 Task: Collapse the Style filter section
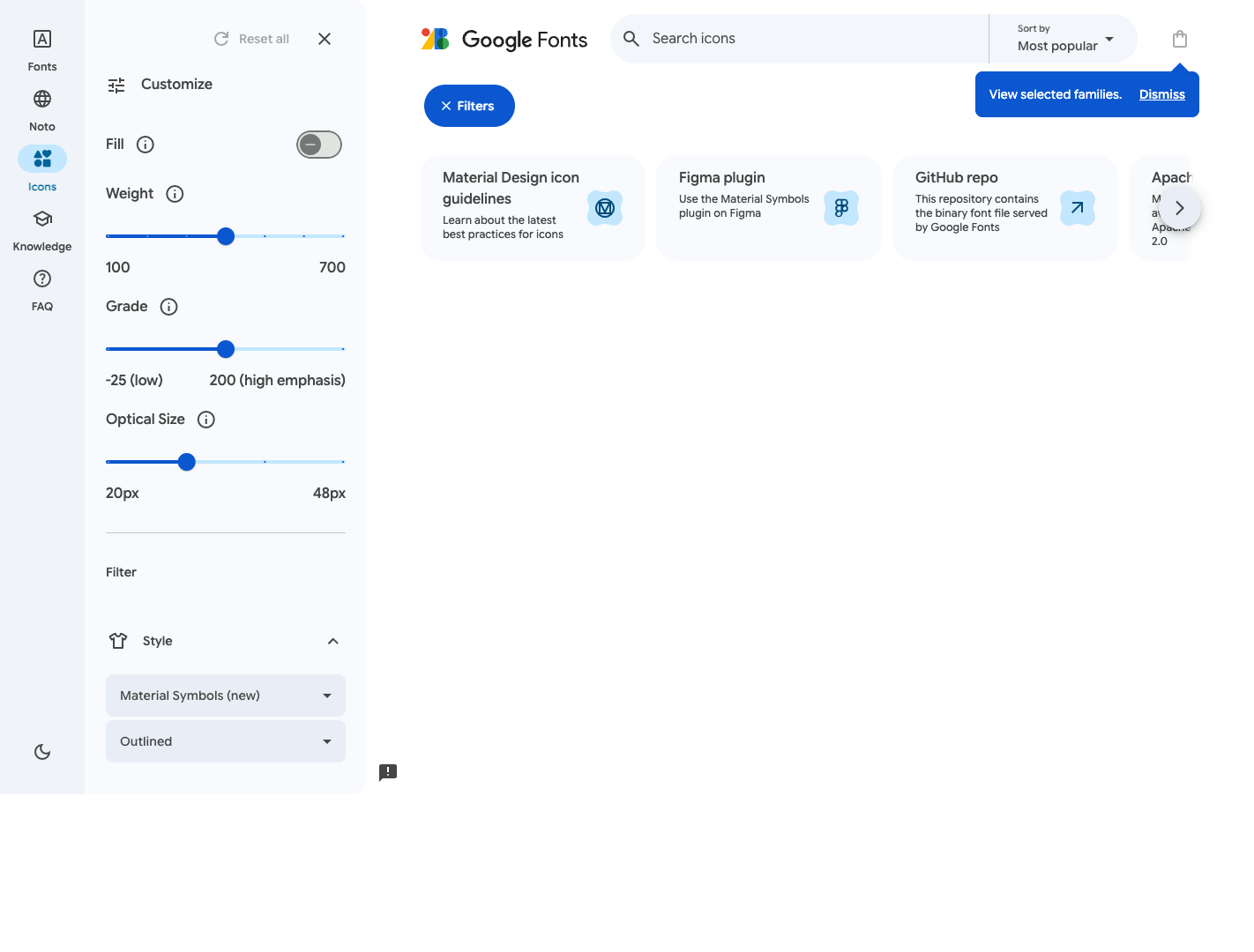click(x=332, y=641)
